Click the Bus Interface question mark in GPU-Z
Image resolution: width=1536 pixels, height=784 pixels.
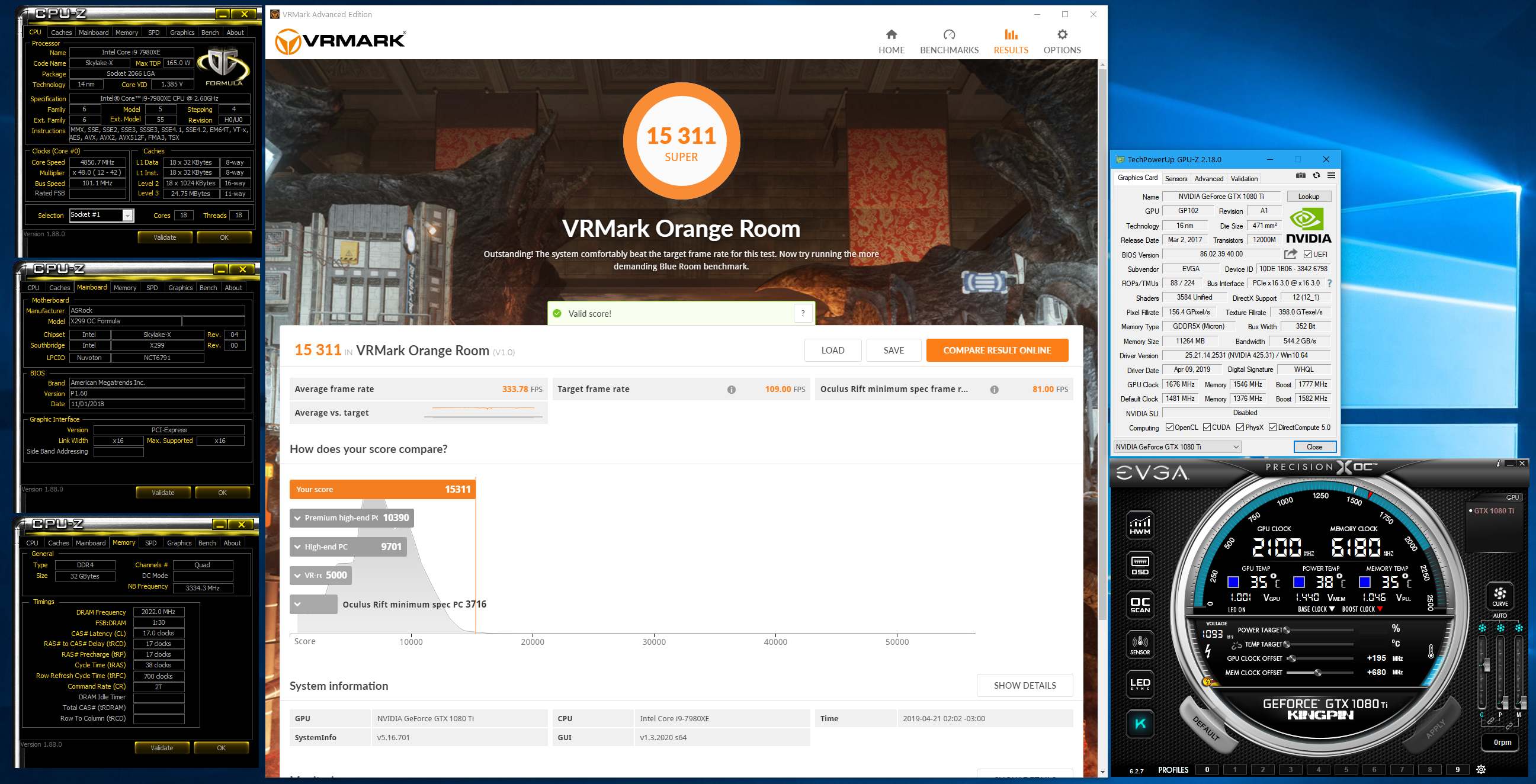pos(1330,283)
